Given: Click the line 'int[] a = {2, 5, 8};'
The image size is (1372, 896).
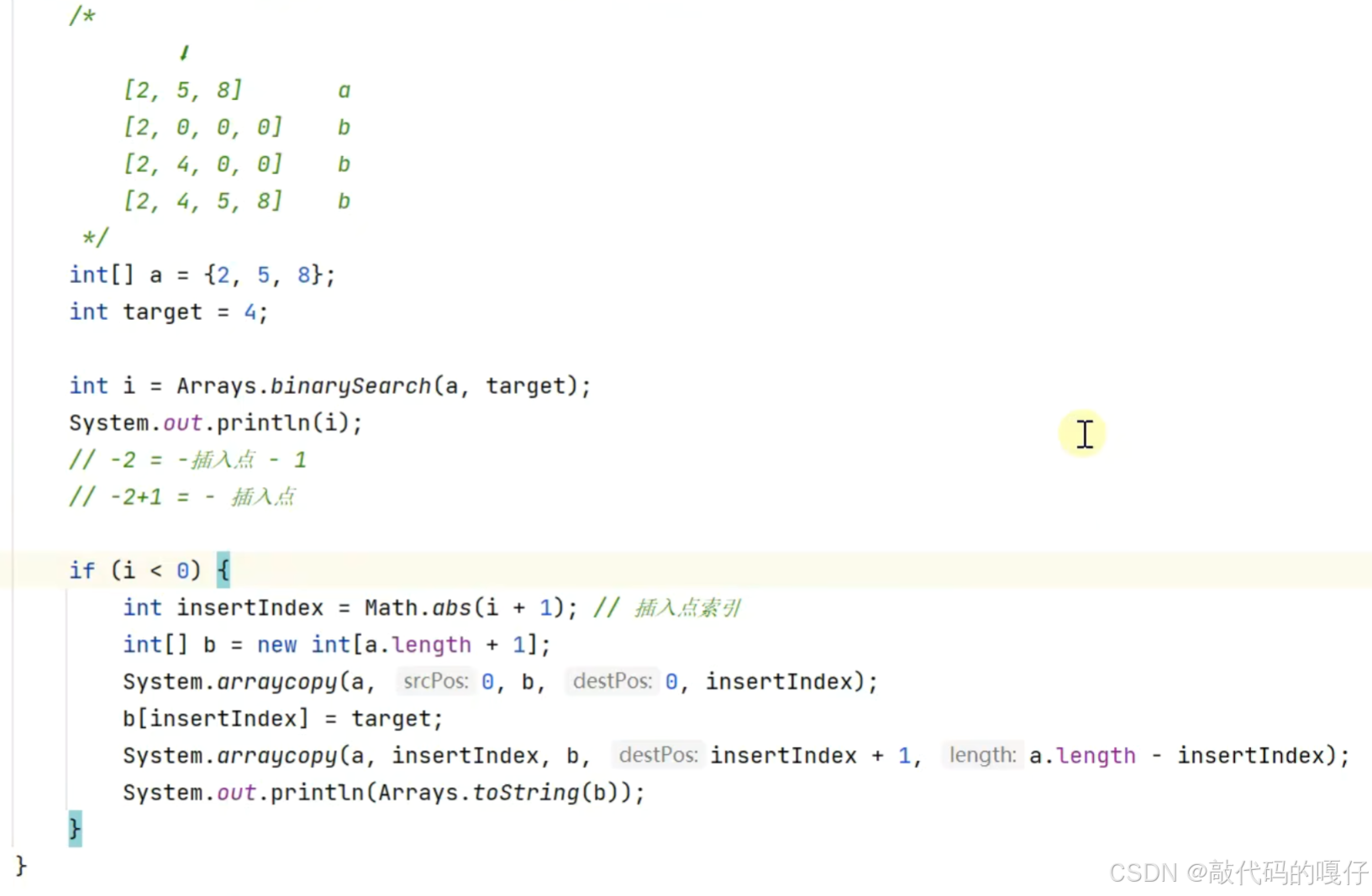Looking at the screenshot, I should tap(202, 275).
